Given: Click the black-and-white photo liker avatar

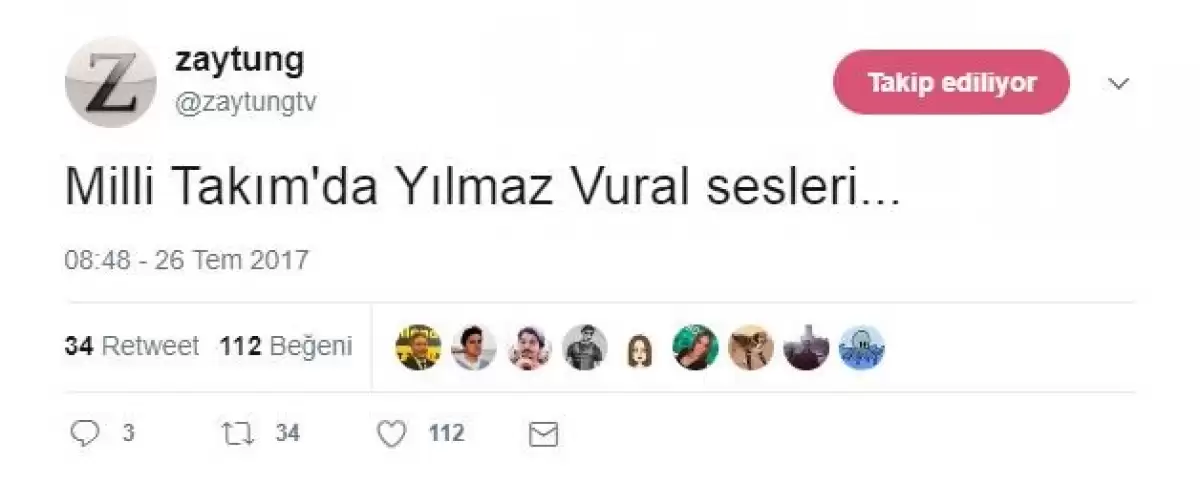Looking at the screenshot, I should pyautogui.click(x=584, y=347).
